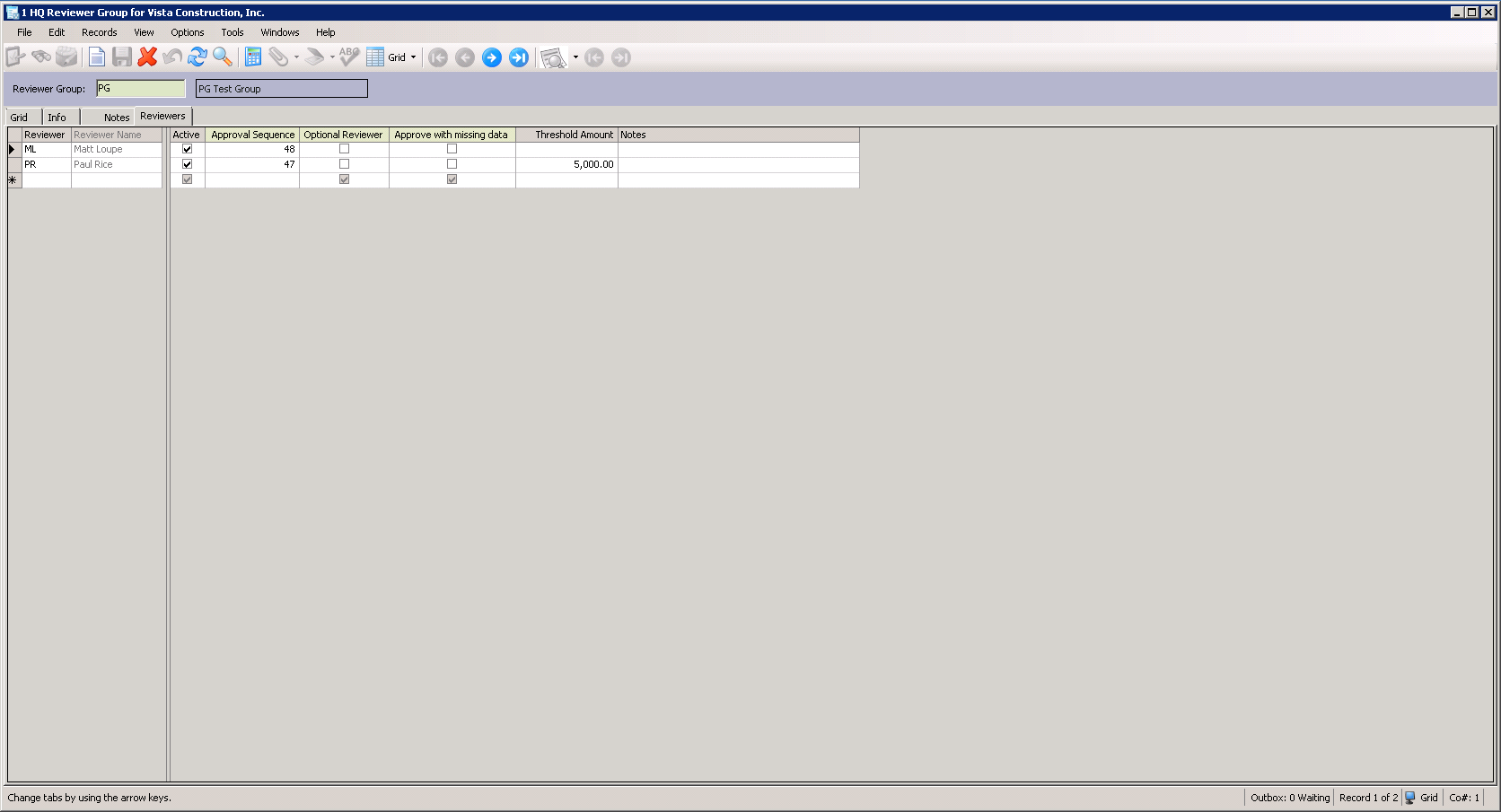
Task: Expand the scanner dropdown arrow
Action: pos(332,57)
